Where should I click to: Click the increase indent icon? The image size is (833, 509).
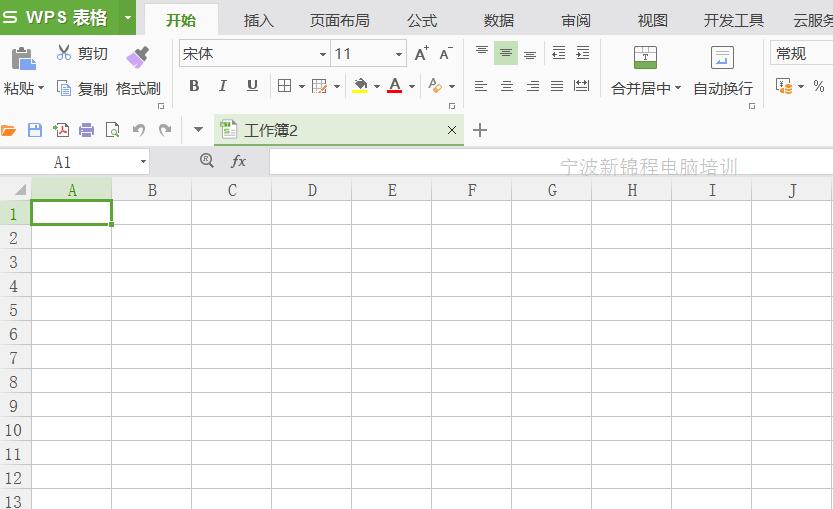click(x=583, y=53)
